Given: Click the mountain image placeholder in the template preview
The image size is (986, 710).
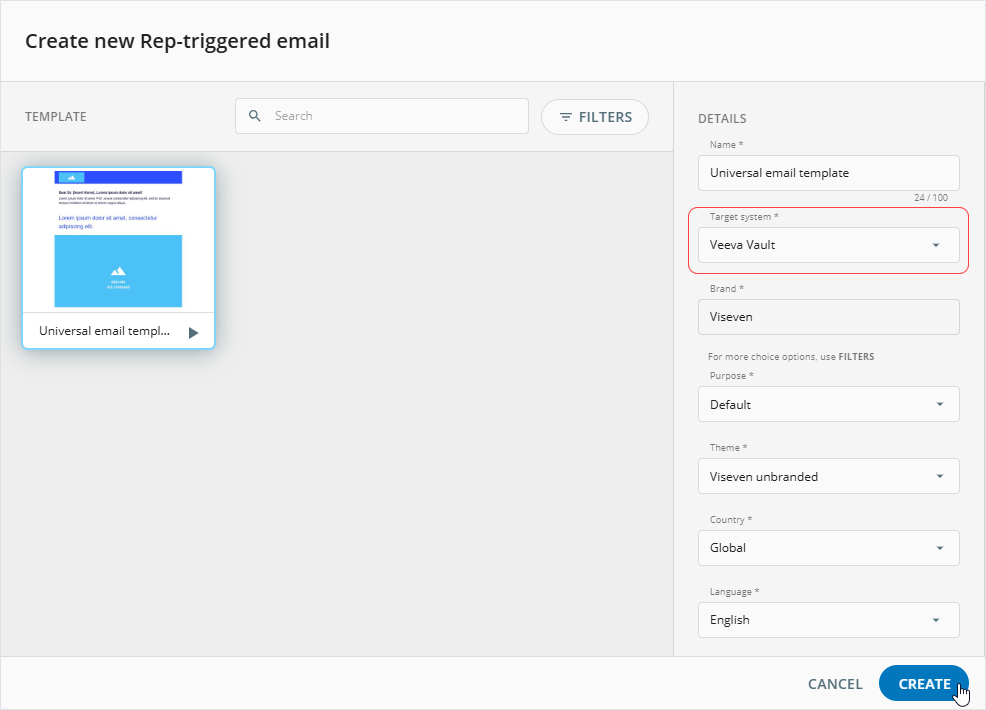Looking at the screenshot, I should pyautogui.click(x=118, y=271).
